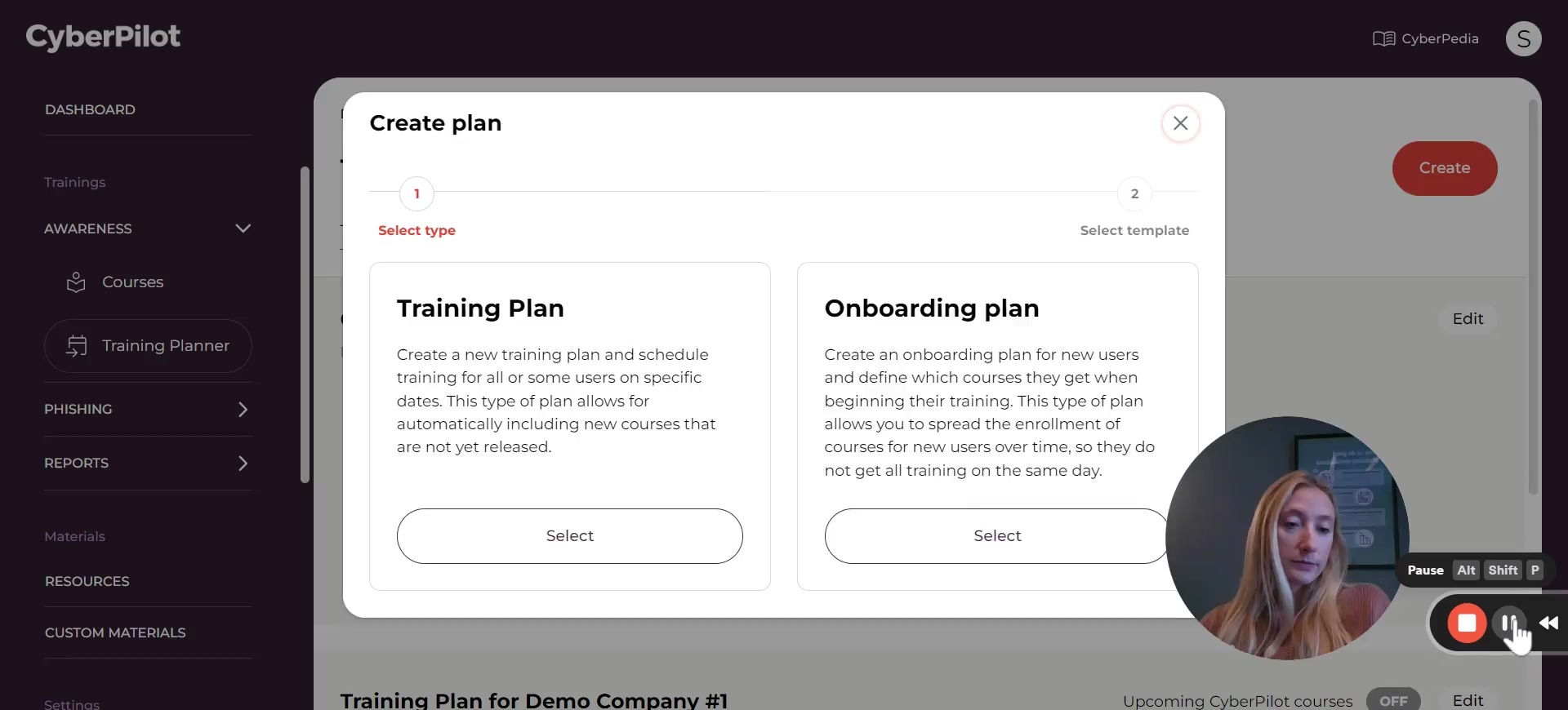
Task: Close the Create plan dialog
Action: tap(1180, 123)
